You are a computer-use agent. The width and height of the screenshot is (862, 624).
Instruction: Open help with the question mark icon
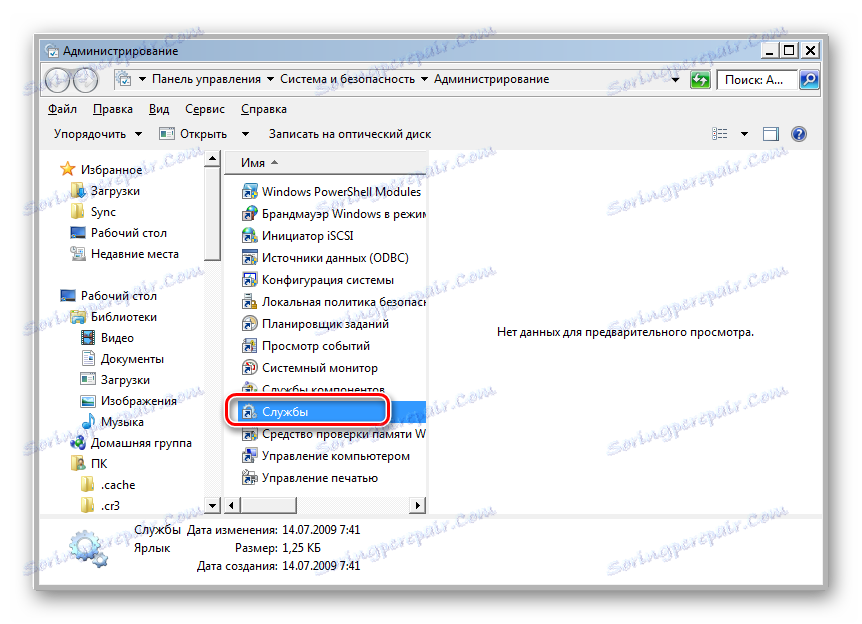(x=798, y=134)
